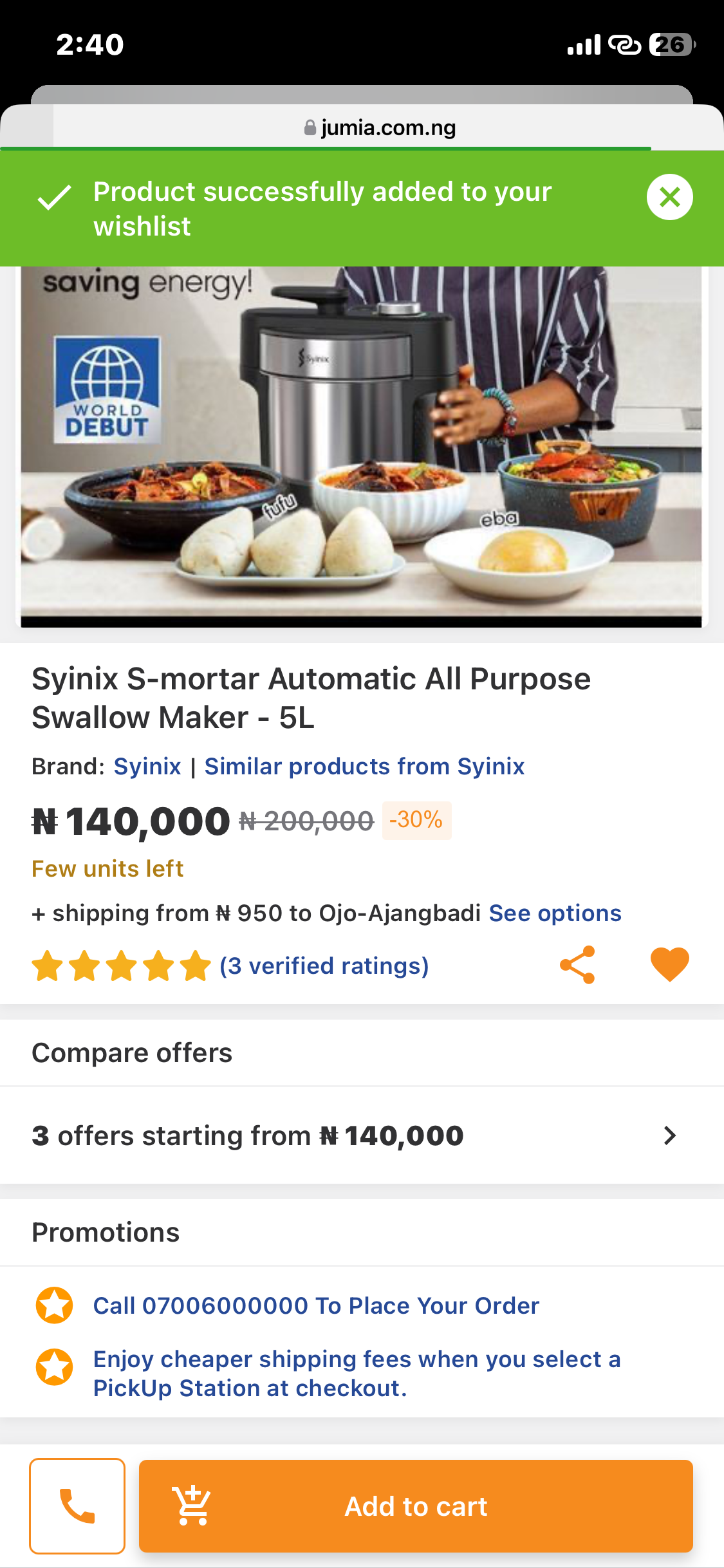Open Similar products from Syinix
The width and height of the screenshot is (724, 1568).
pos(364,767)
